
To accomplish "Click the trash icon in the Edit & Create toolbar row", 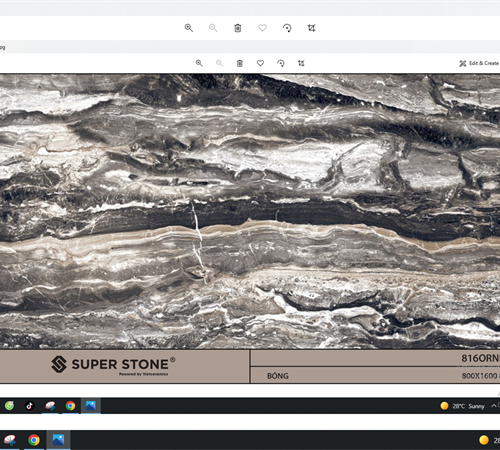I will coord(240,63).
